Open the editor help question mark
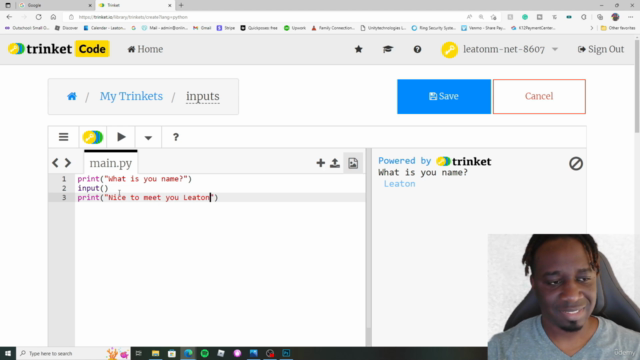Screen dimensions: 640x360 [x=176, y=137]
